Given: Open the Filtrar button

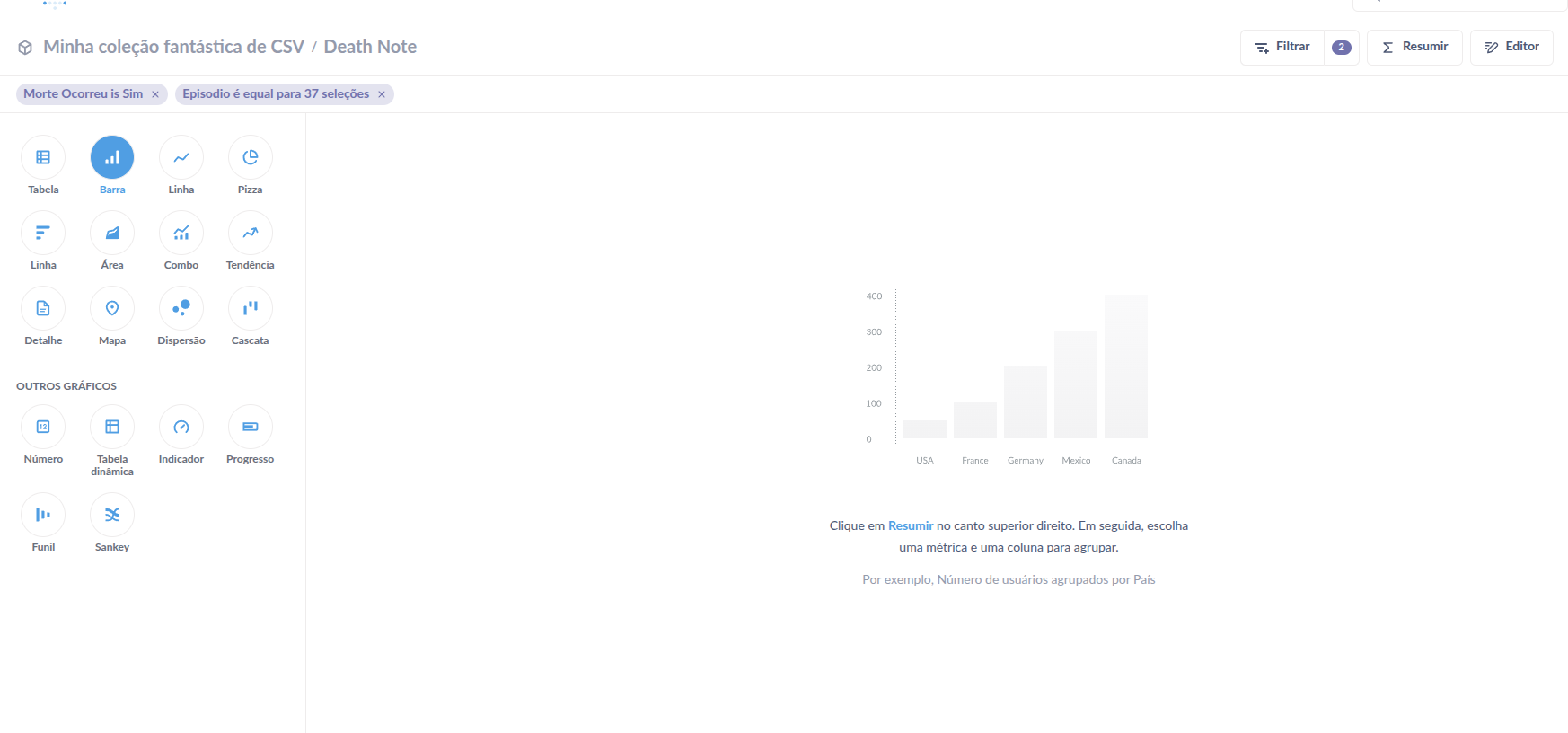Looking at the screenshot, I should pyautogui.click(x=1282, y=48).
